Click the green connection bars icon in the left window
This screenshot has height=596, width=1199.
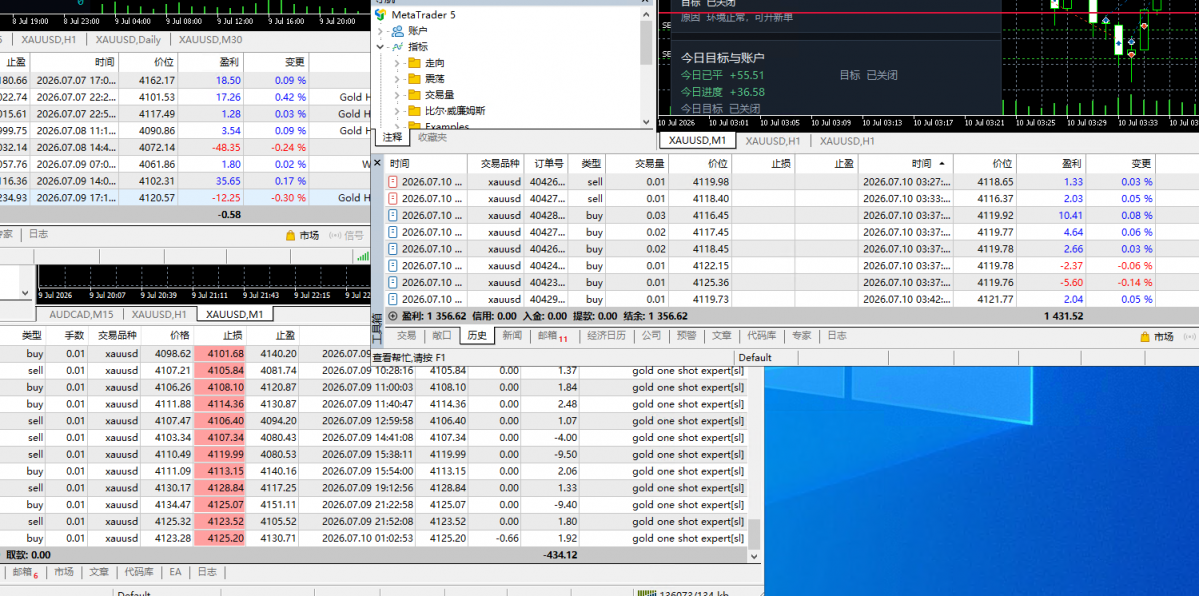(363, 257)
